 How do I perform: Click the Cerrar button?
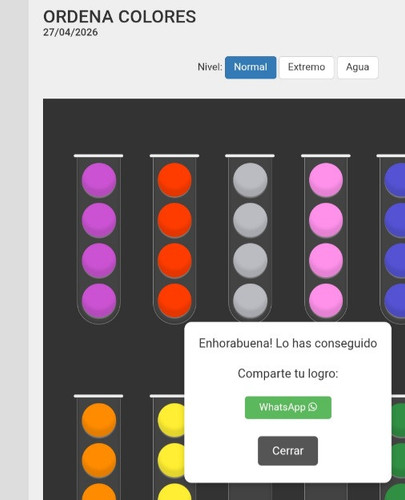[x=288, y=451]
